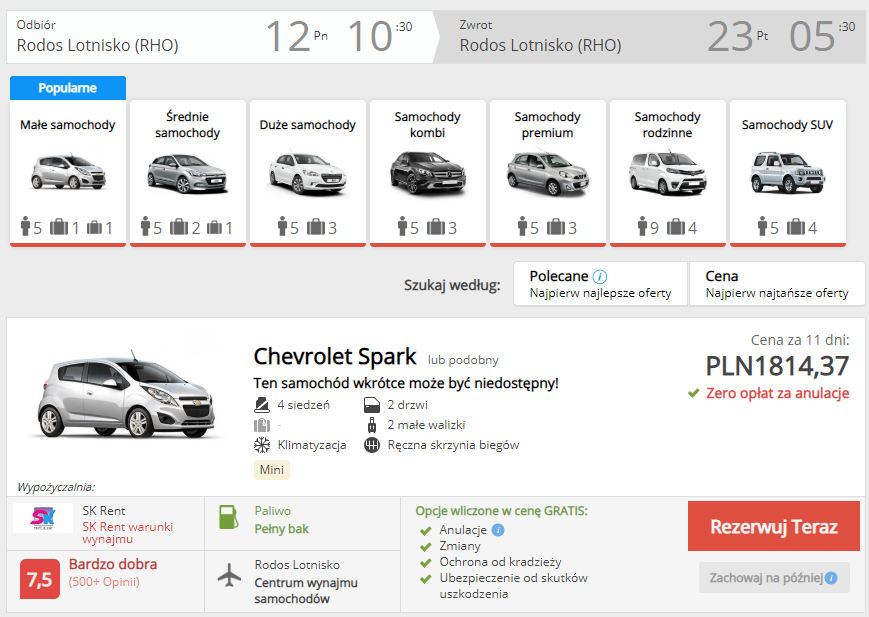This screenshot has height=617, width=869.
Task: Click the Chevrolet Spark title
Action: pos(335,356)
